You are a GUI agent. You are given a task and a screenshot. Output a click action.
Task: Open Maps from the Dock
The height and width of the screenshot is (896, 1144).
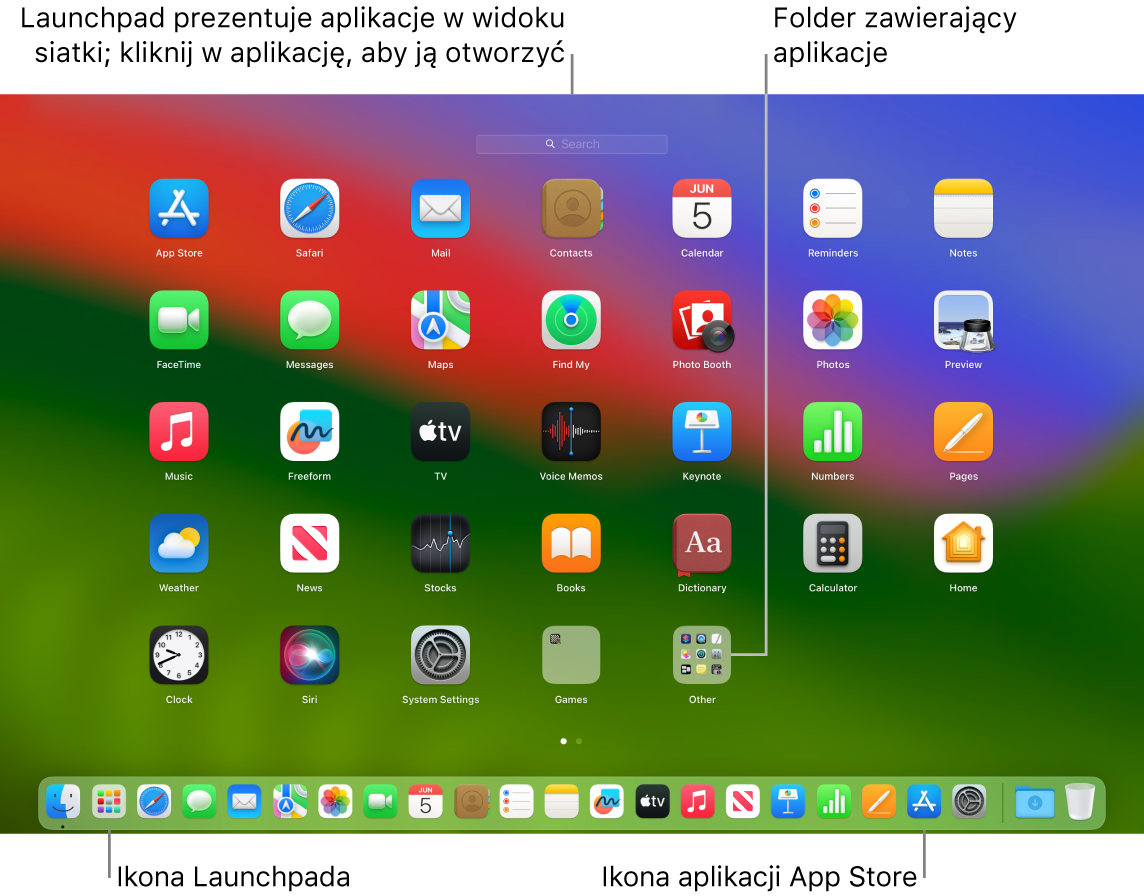point(290,802)
